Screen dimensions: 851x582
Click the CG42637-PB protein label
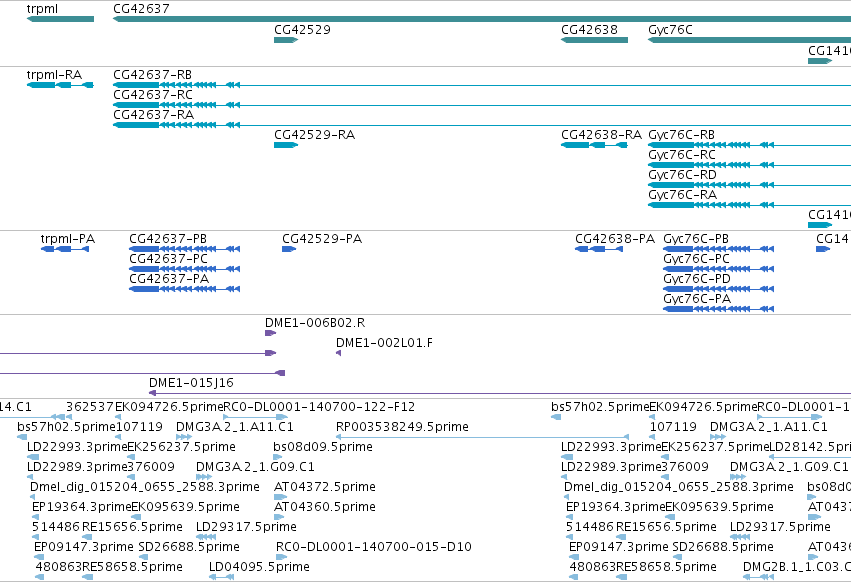pos(168,239)
